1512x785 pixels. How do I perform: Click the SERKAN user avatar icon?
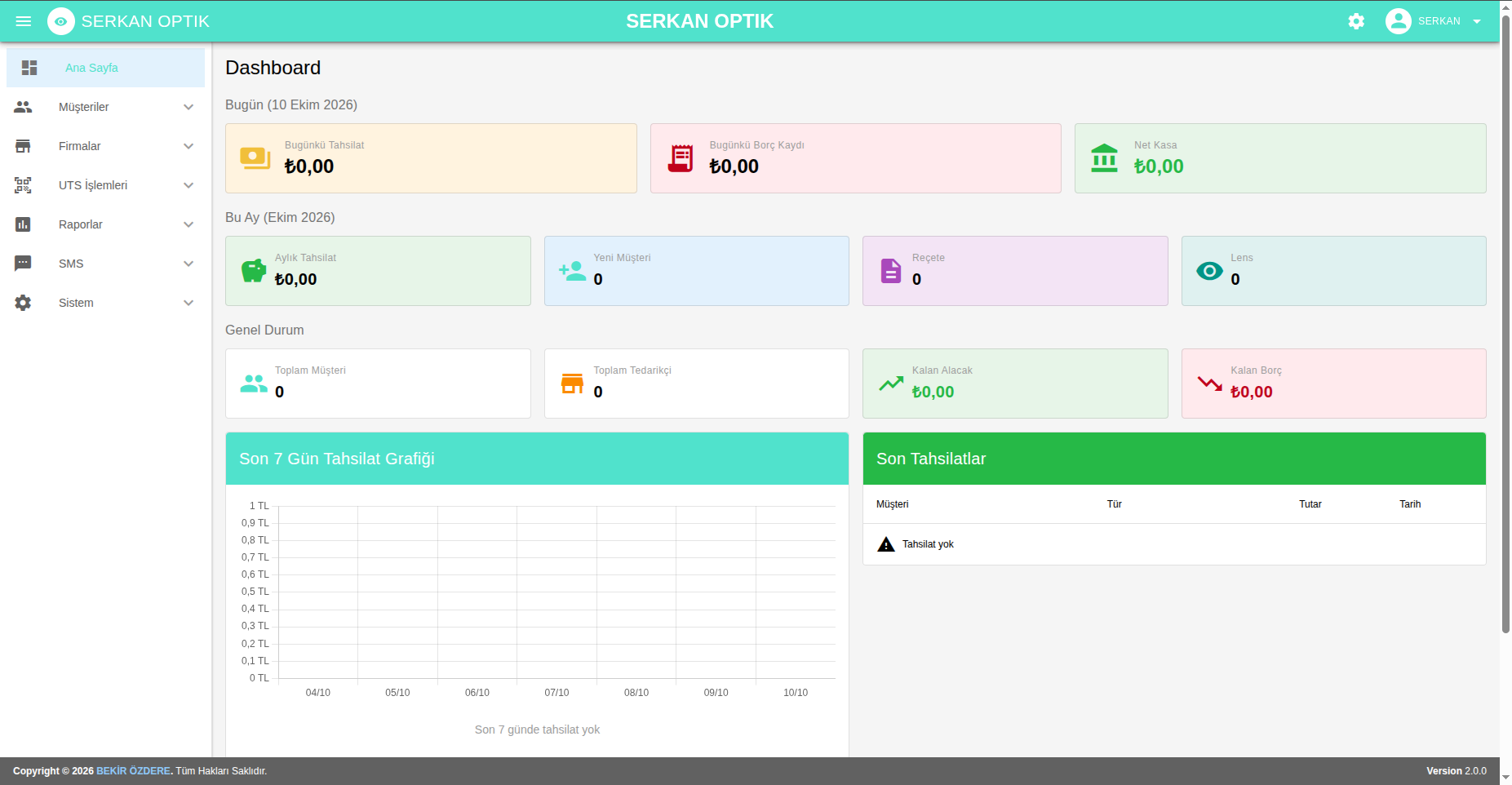click(x=1399, y=21)
